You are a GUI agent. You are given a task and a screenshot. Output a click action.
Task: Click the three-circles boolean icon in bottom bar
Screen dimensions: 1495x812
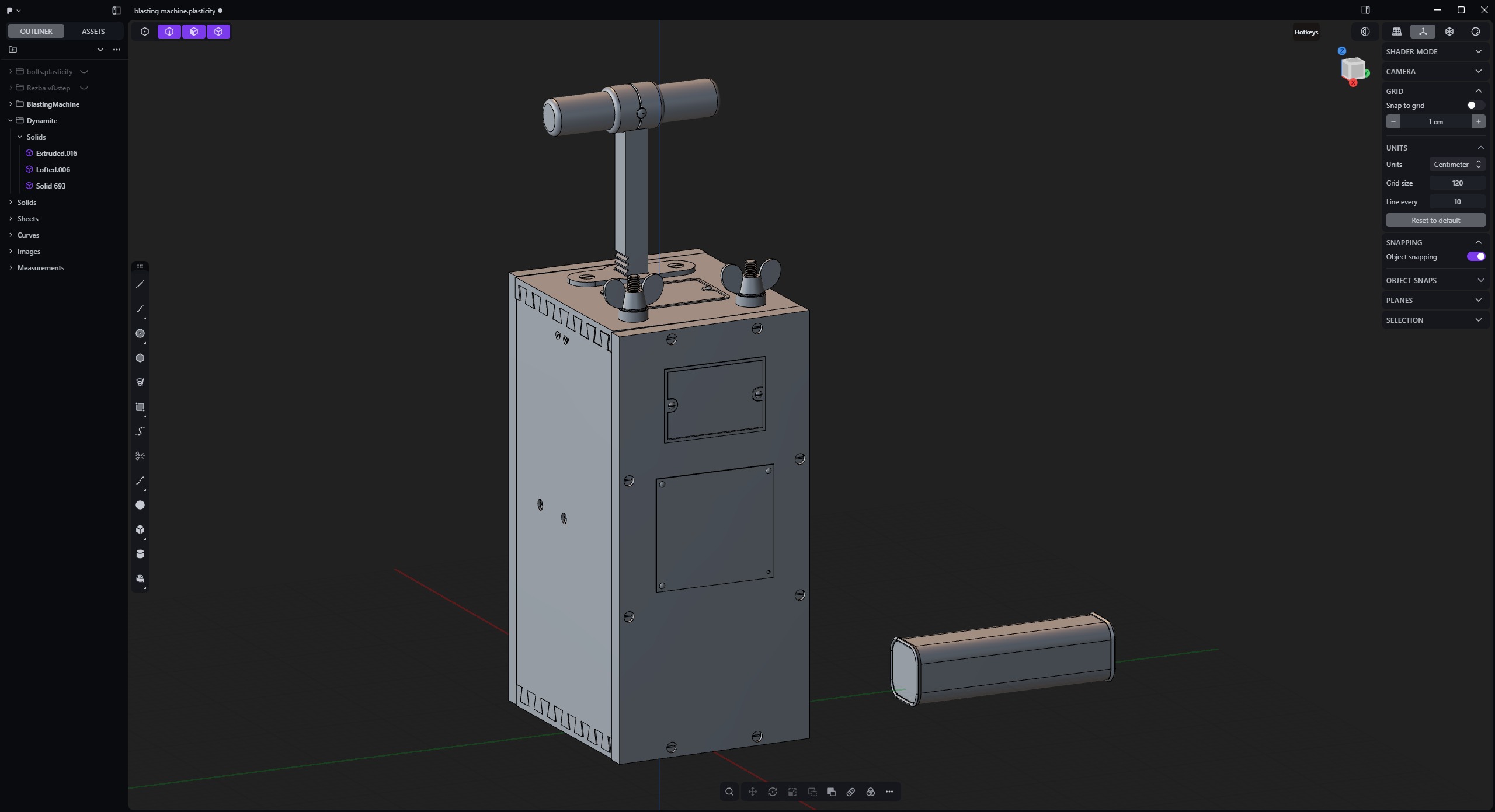click(871, 792)
